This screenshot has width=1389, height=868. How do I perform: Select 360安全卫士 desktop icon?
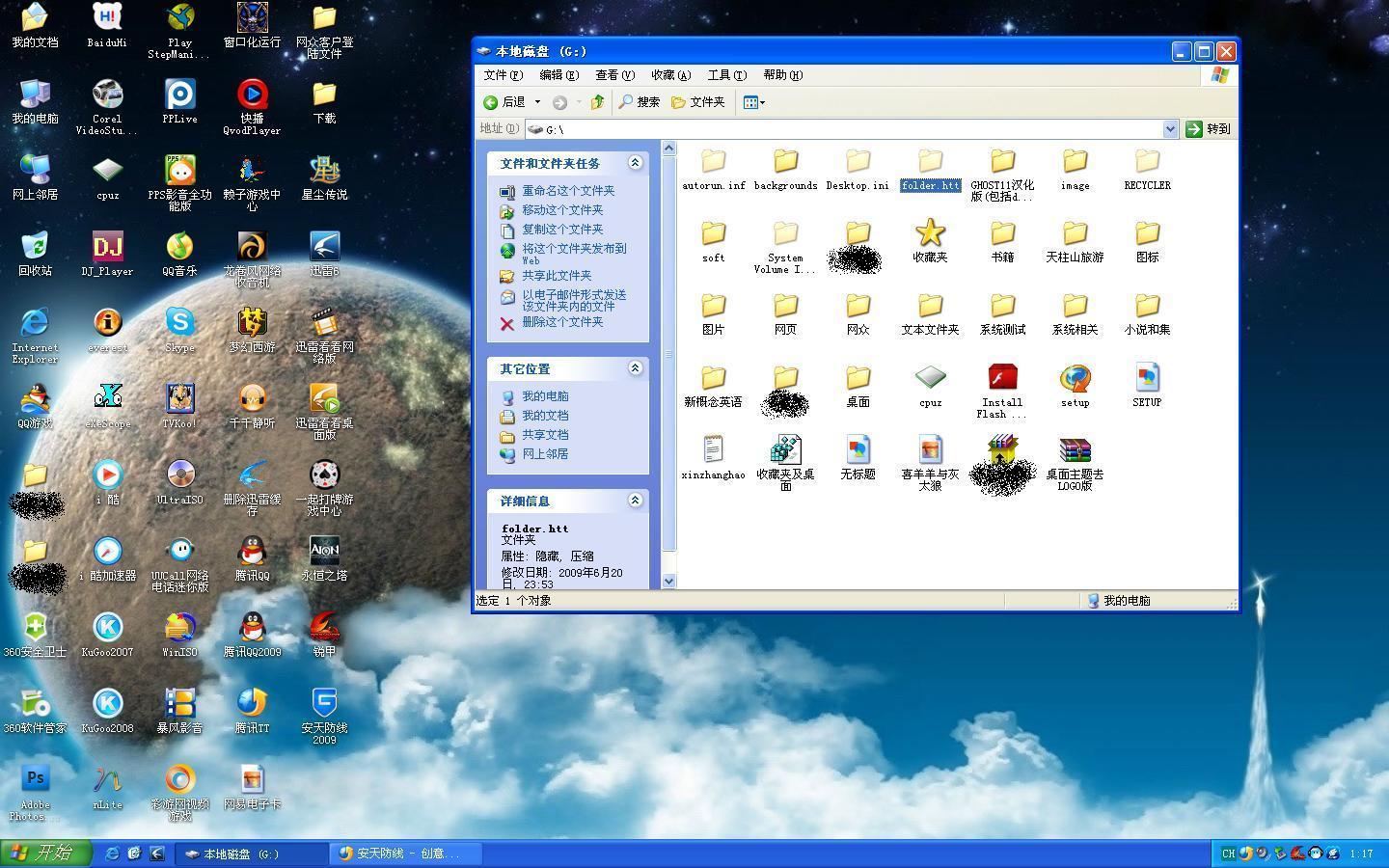click(35, 635)
